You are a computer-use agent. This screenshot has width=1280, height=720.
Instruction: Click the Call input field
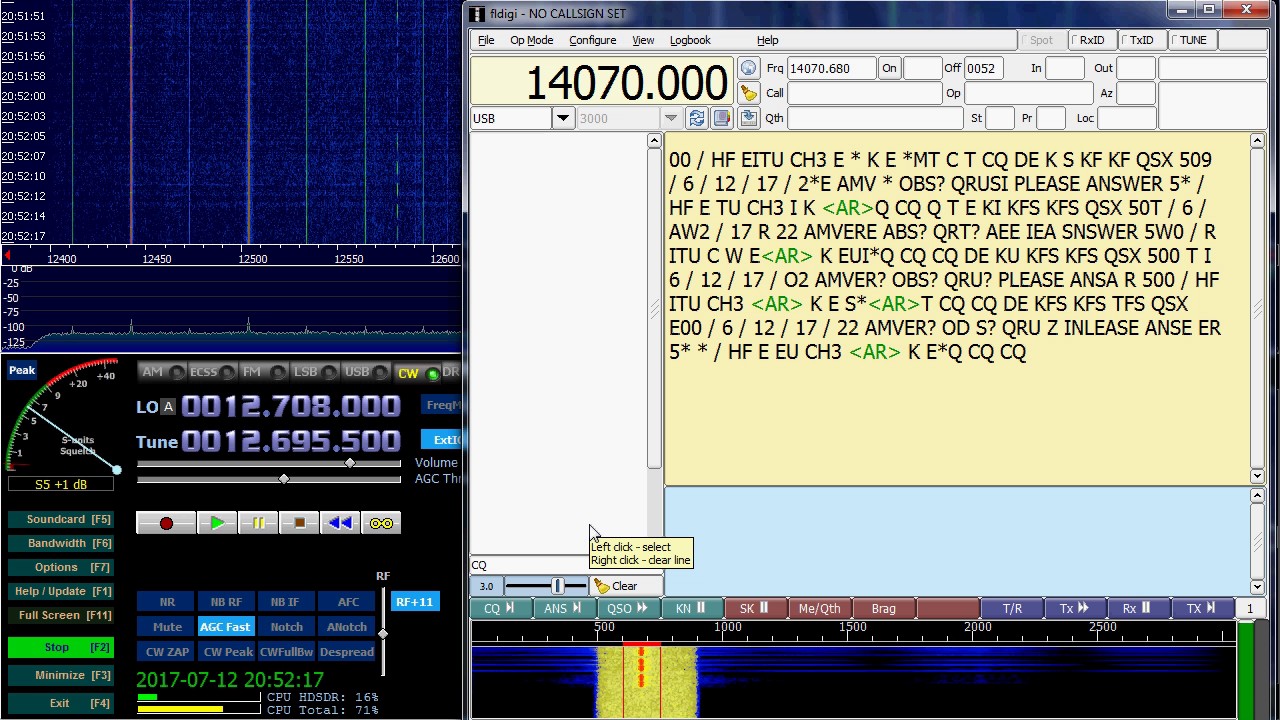pos(864,93)
